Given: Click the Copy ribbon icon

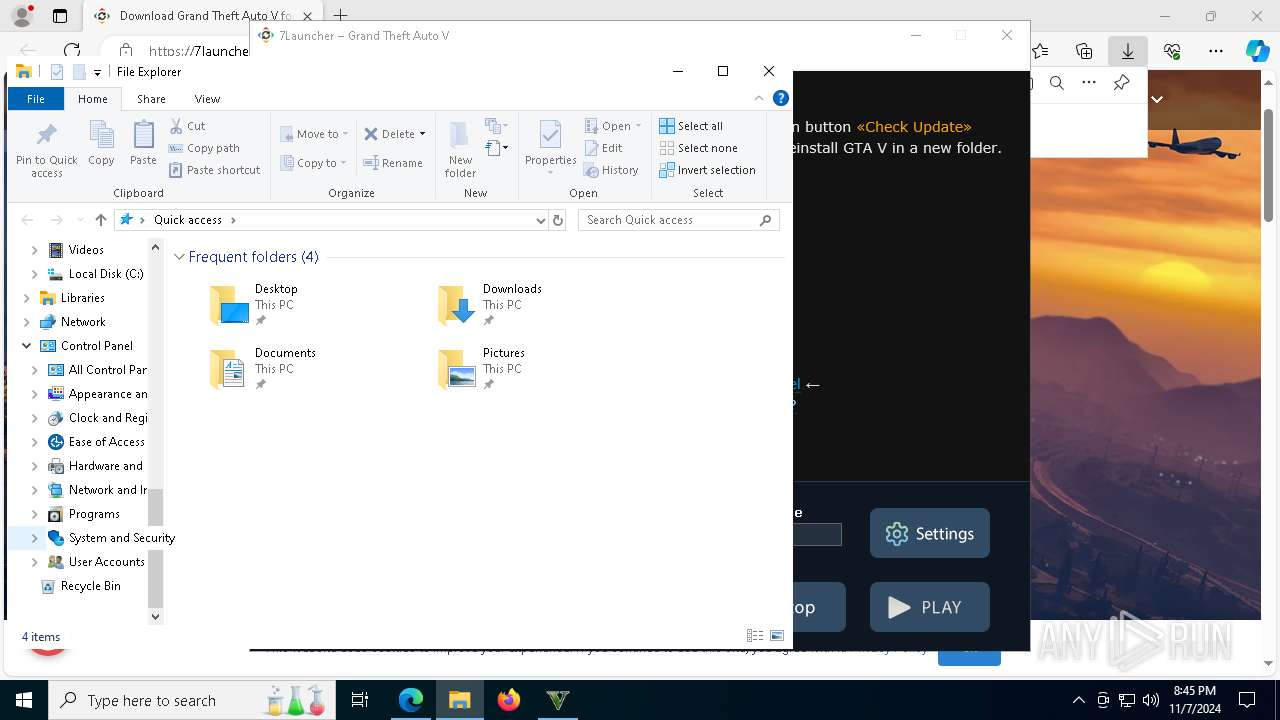Looking at the screenshot, I should pyautogui.click(x=101, y=135).
